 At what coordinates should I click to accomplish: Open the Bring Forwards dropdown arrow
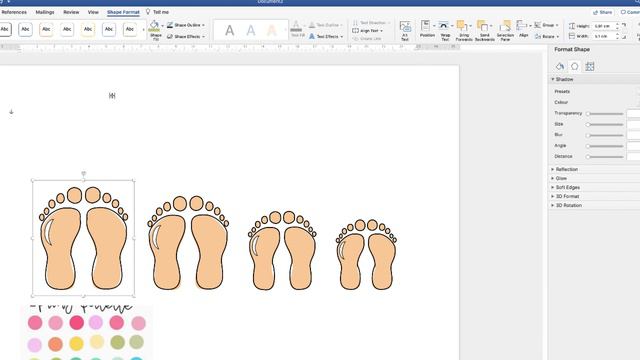click(471, 26)
